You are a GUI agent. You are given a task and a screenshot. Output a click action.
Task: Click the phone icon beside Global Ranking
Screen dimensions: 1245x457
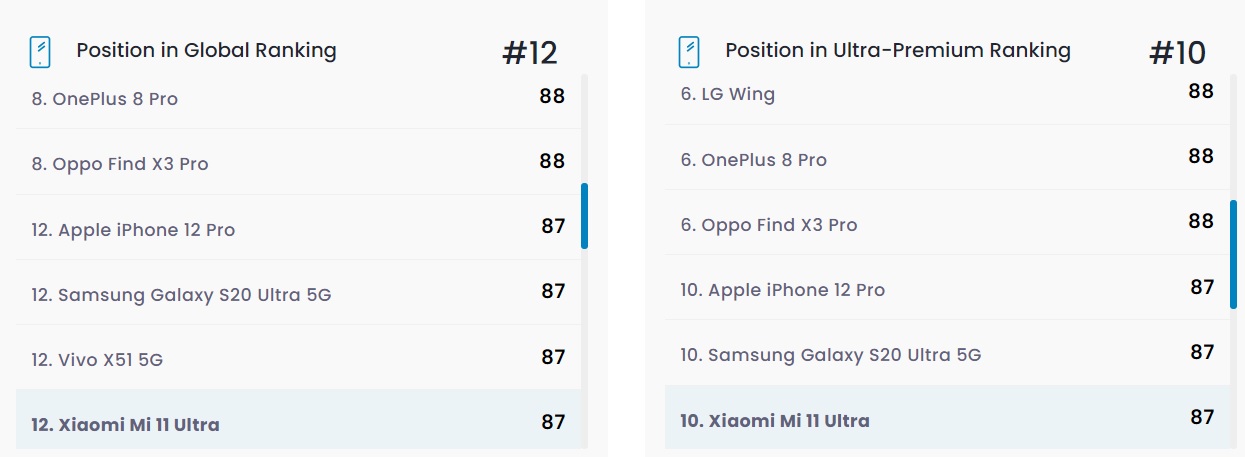[40, 51]
